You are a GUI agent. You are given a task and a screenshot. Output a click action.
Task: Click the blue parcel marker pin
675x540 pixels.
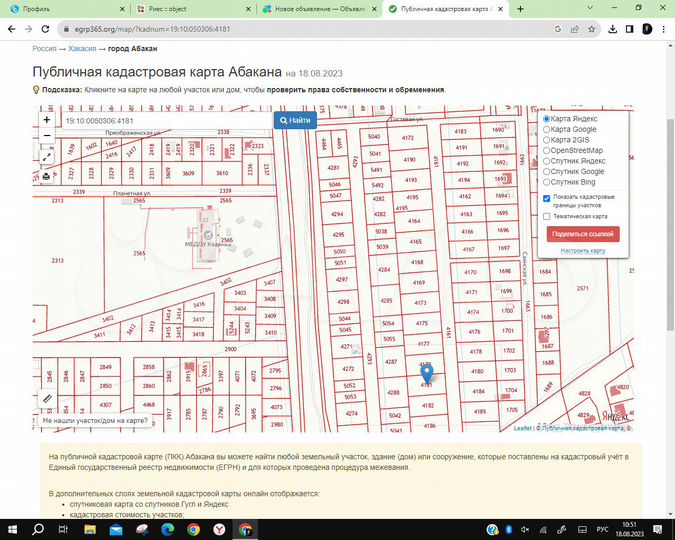point(427,376)
